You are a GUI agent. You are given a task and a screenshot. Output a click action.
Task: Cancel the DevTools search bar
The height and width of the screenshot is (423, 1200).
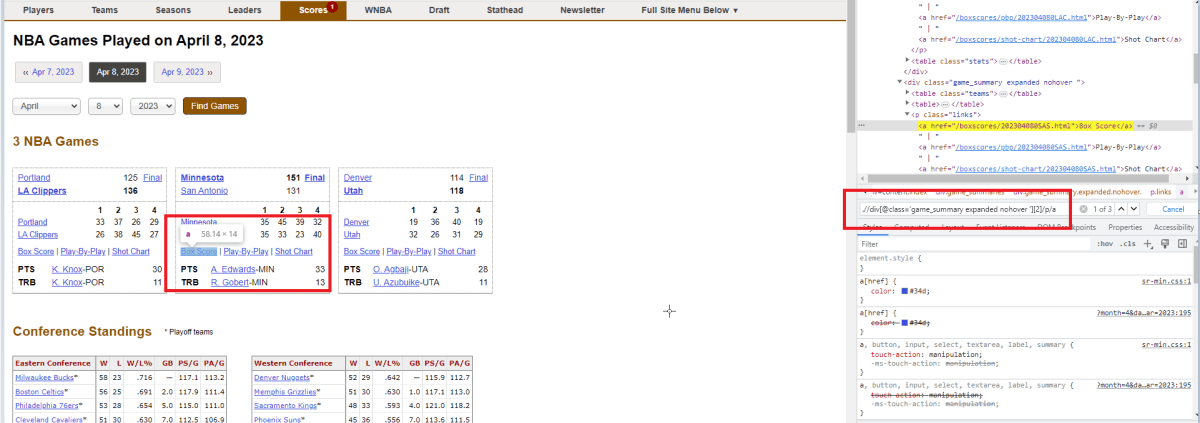point(1173,209)
